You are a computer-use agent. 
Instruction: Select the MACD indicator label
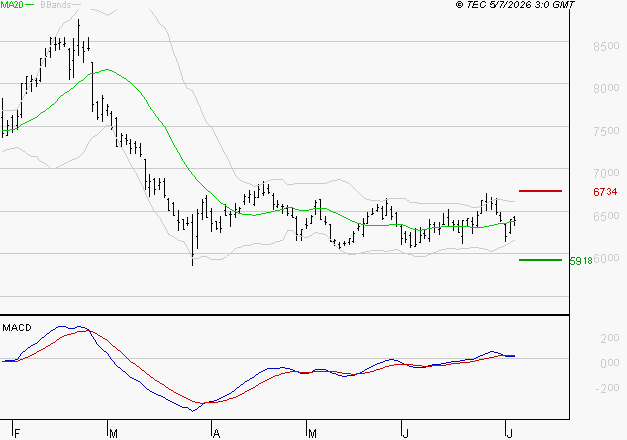pos(17,328)
